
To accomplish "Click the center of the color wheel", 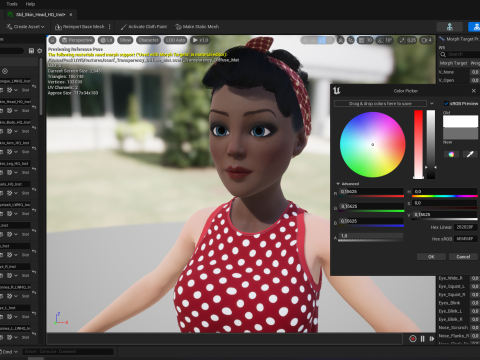I will [x=373, y=144].
